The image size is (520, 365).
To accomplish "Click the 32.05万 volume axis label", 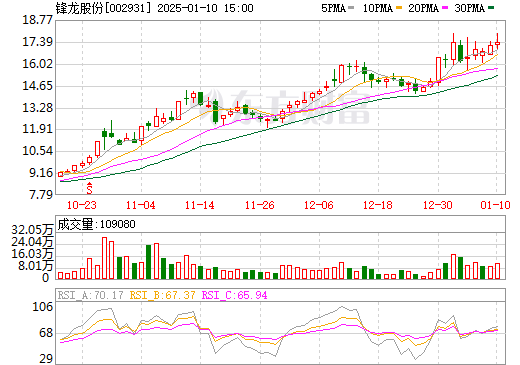I will pyautogui.click(x=32, y=230).
